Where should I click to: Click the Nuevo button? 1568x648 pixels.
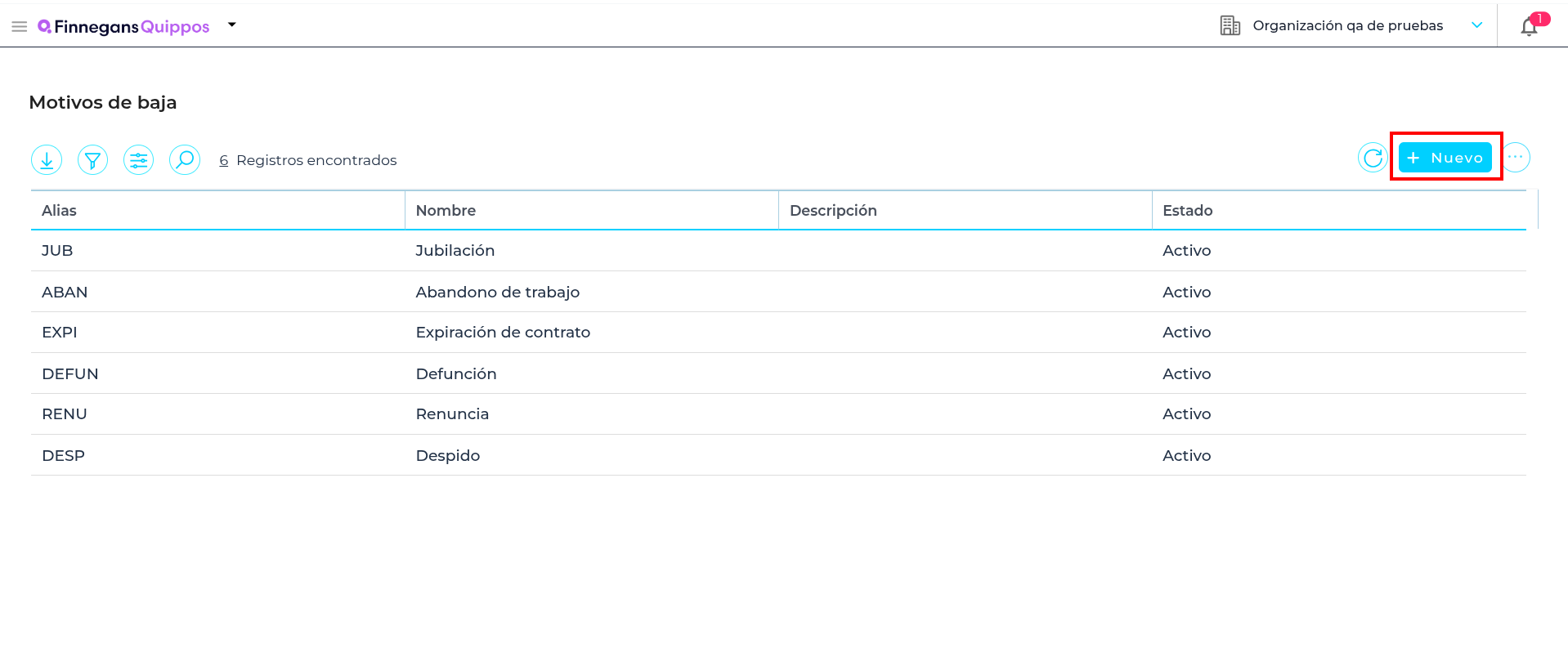click(1445, 158)
